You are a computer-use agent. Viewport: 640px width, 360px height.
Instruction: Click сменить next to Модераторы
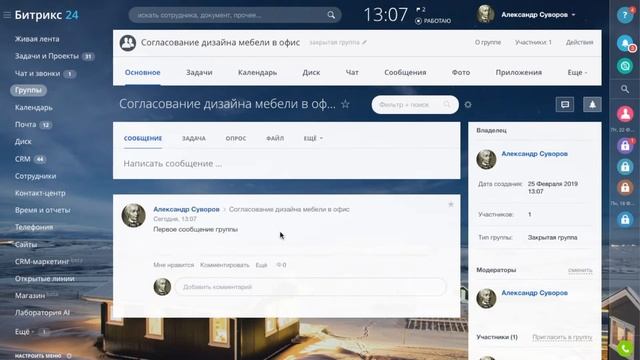(580, 270)
